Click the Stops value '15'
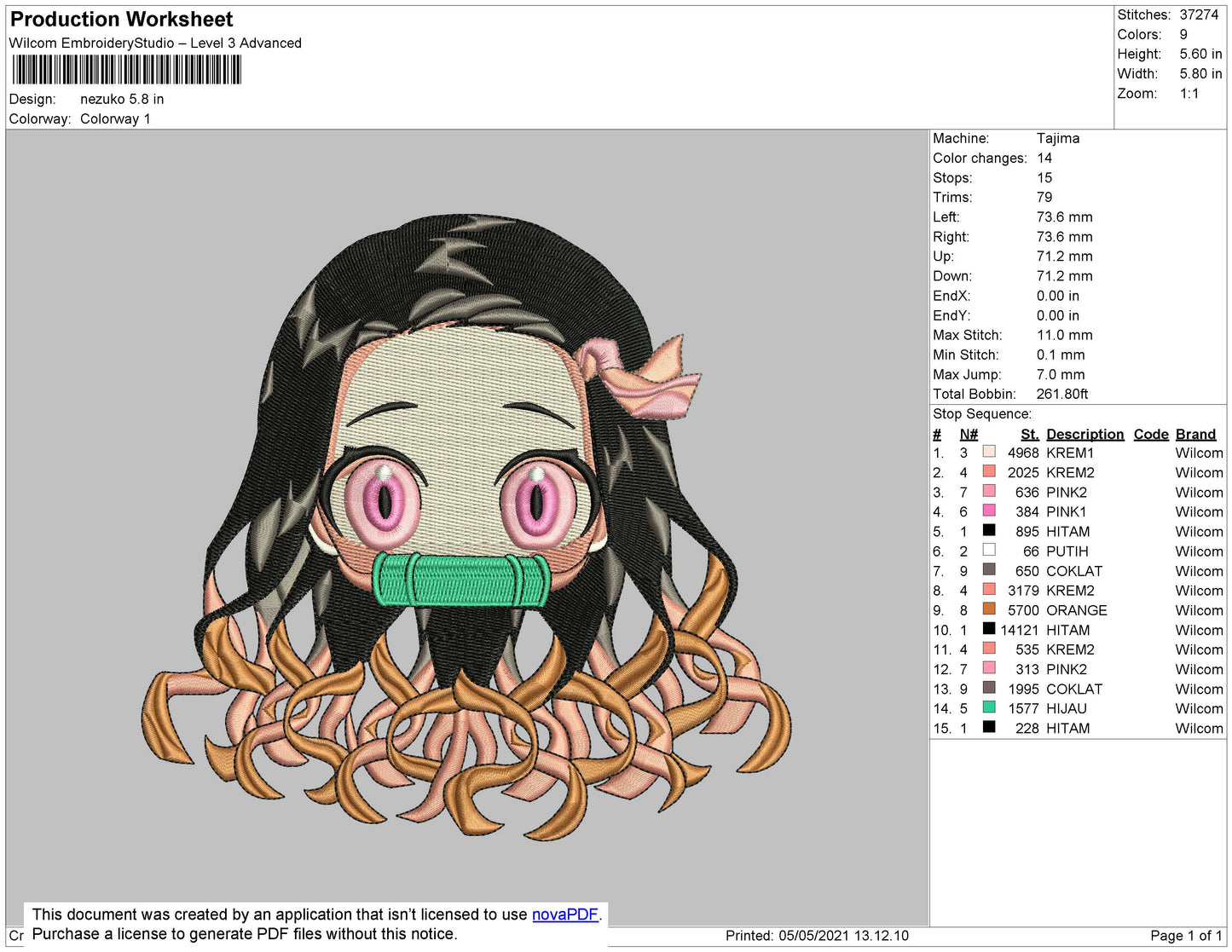 click(1044, 178)
